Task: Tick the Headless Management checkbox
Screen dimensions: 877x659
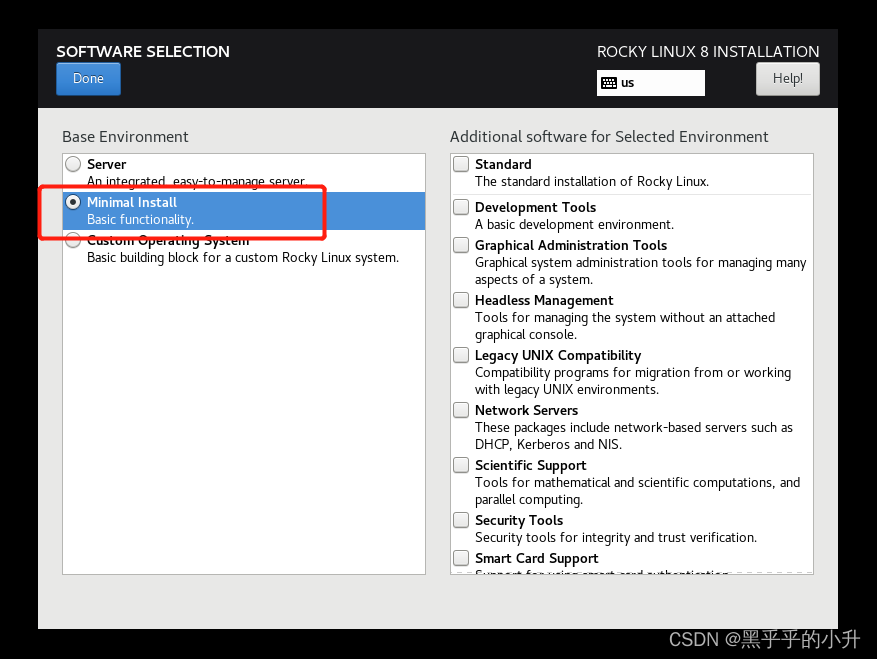Action: coord(461,300)
